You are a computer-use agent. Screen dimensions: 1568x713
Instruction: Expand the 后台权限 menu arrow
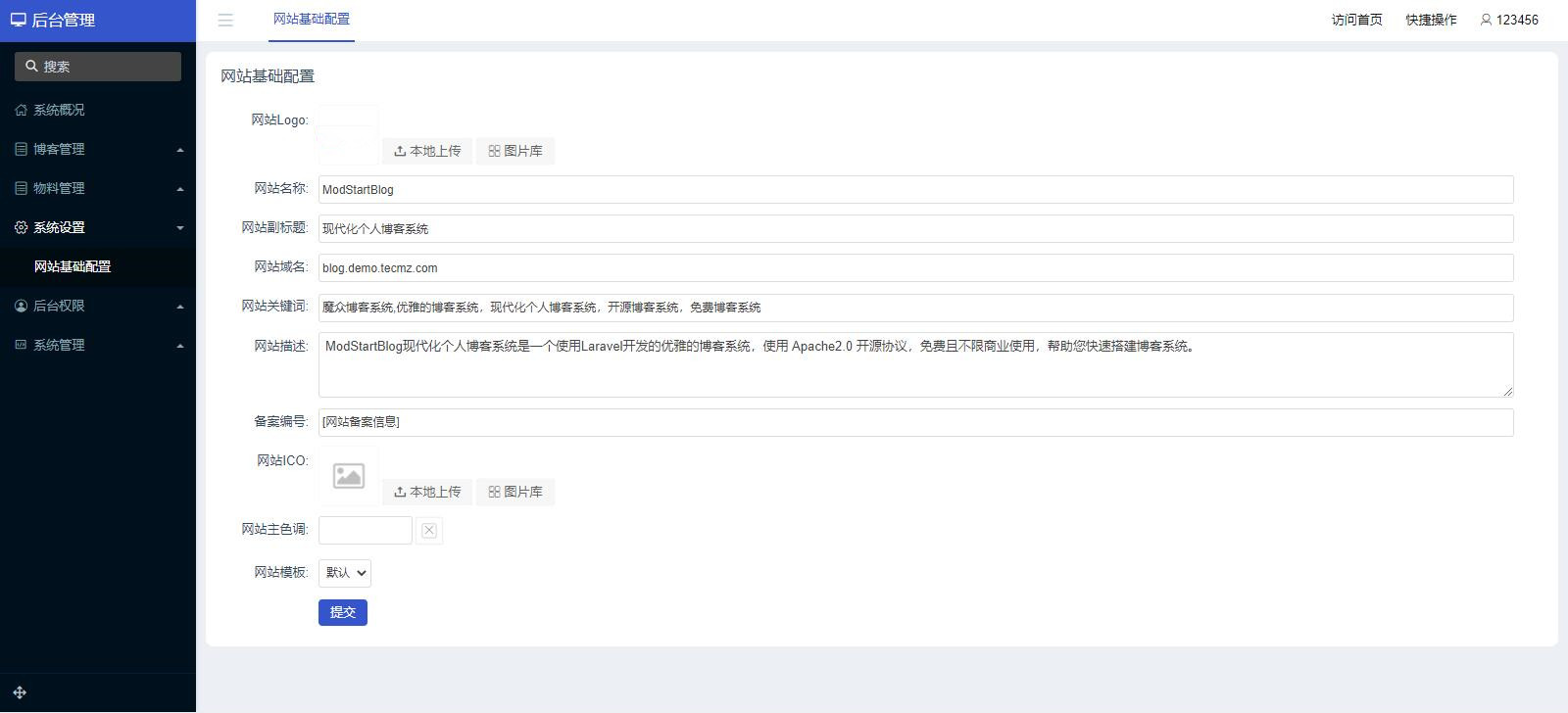click(x=180, y=307)
